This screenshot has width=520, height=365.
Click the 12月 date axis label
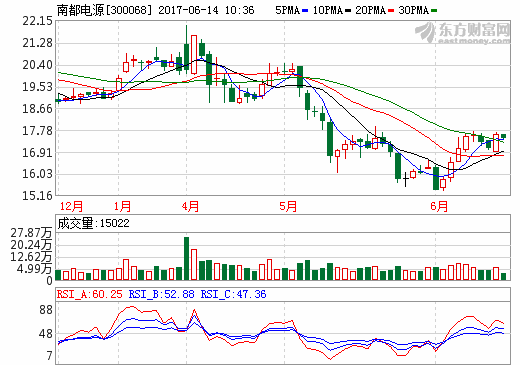(x=71, y=206)
